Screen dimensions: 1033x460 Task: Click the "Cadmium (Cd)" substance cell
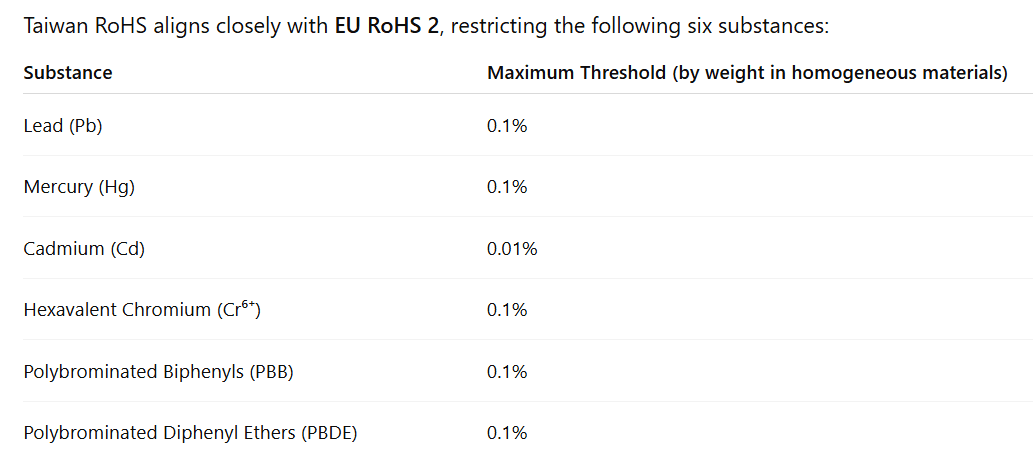(84, 249)
